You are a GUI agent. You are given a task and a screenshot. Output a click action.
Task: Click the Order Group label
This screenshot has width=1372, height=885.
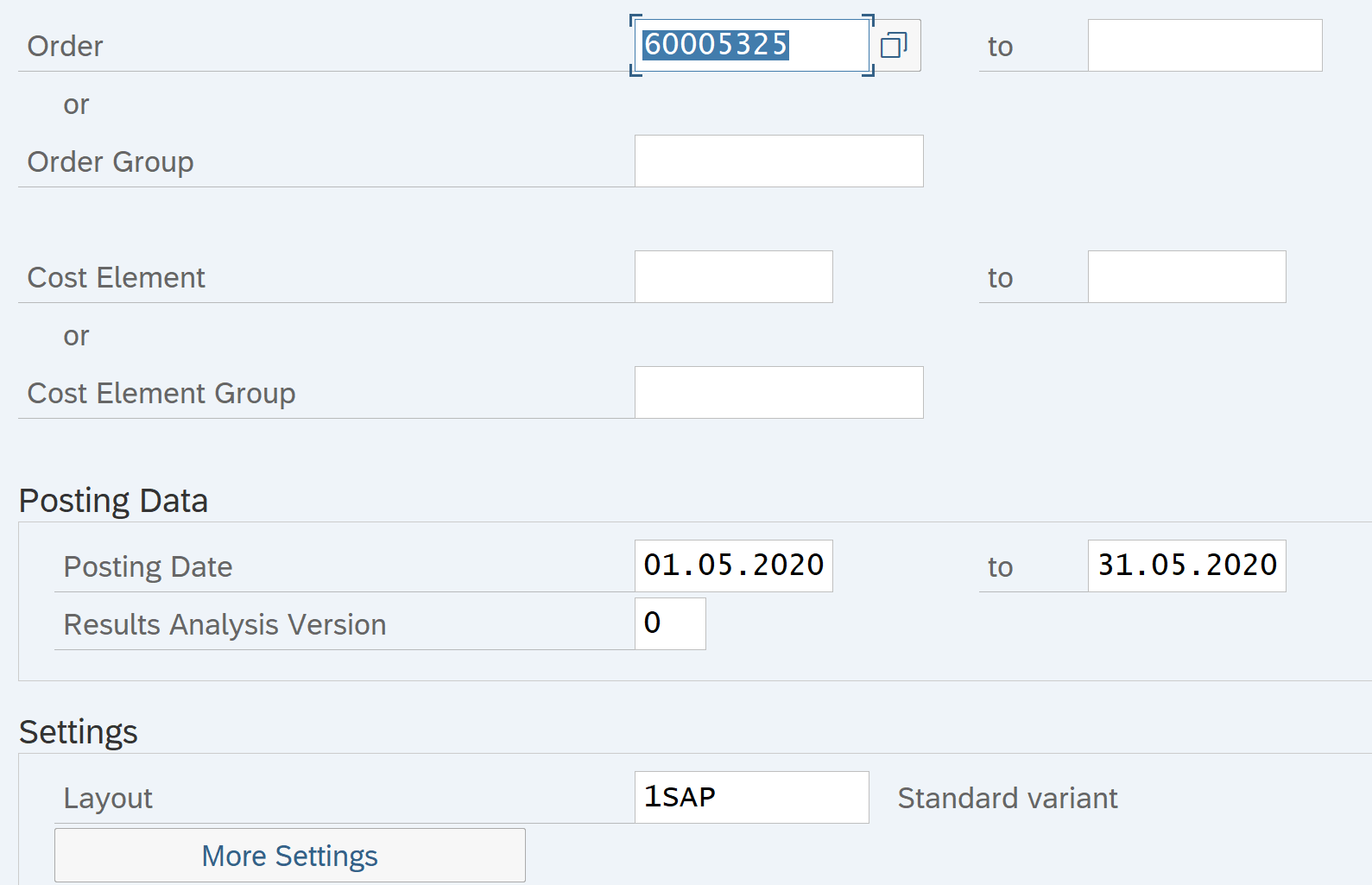[x=111, y=162]
